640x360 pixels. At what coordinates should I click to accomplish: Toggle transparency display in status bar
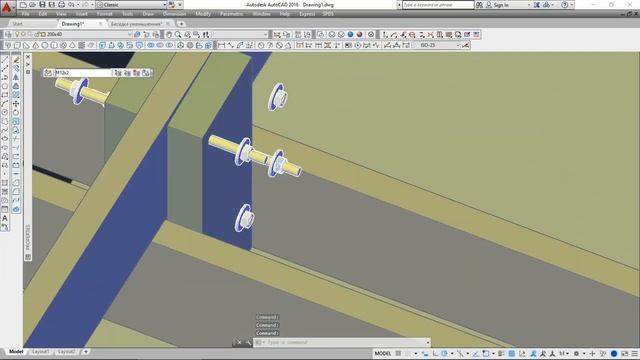[511, 353]
